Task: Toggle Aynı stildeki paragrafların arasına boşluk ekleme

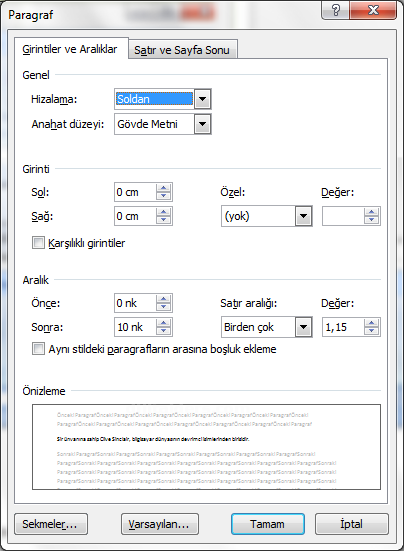Action: (38, 349)
